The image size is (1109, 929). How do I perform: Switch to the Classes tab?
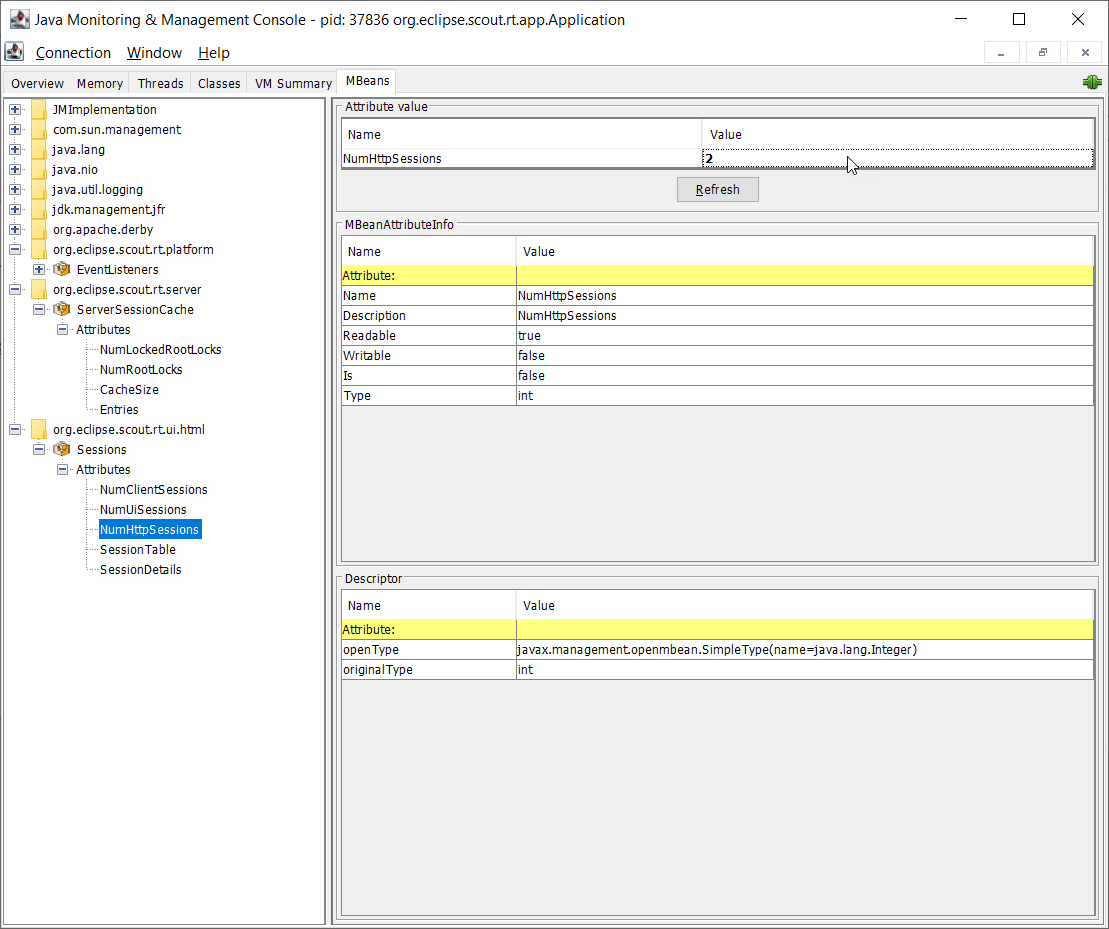click(219, 83)
